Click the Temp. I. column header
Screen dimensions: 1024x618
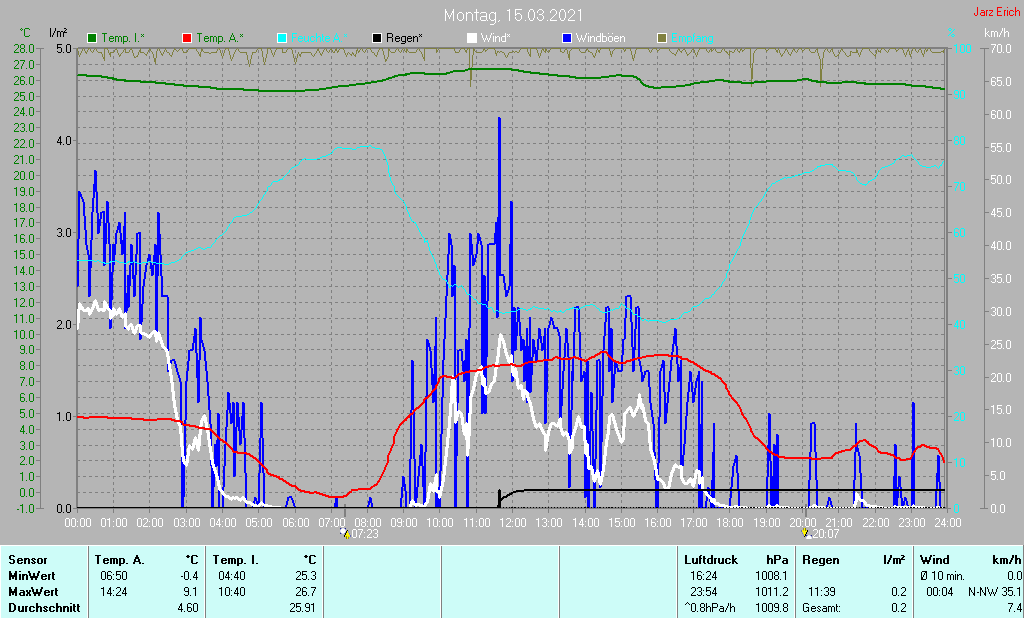click(x=236, y=560)
